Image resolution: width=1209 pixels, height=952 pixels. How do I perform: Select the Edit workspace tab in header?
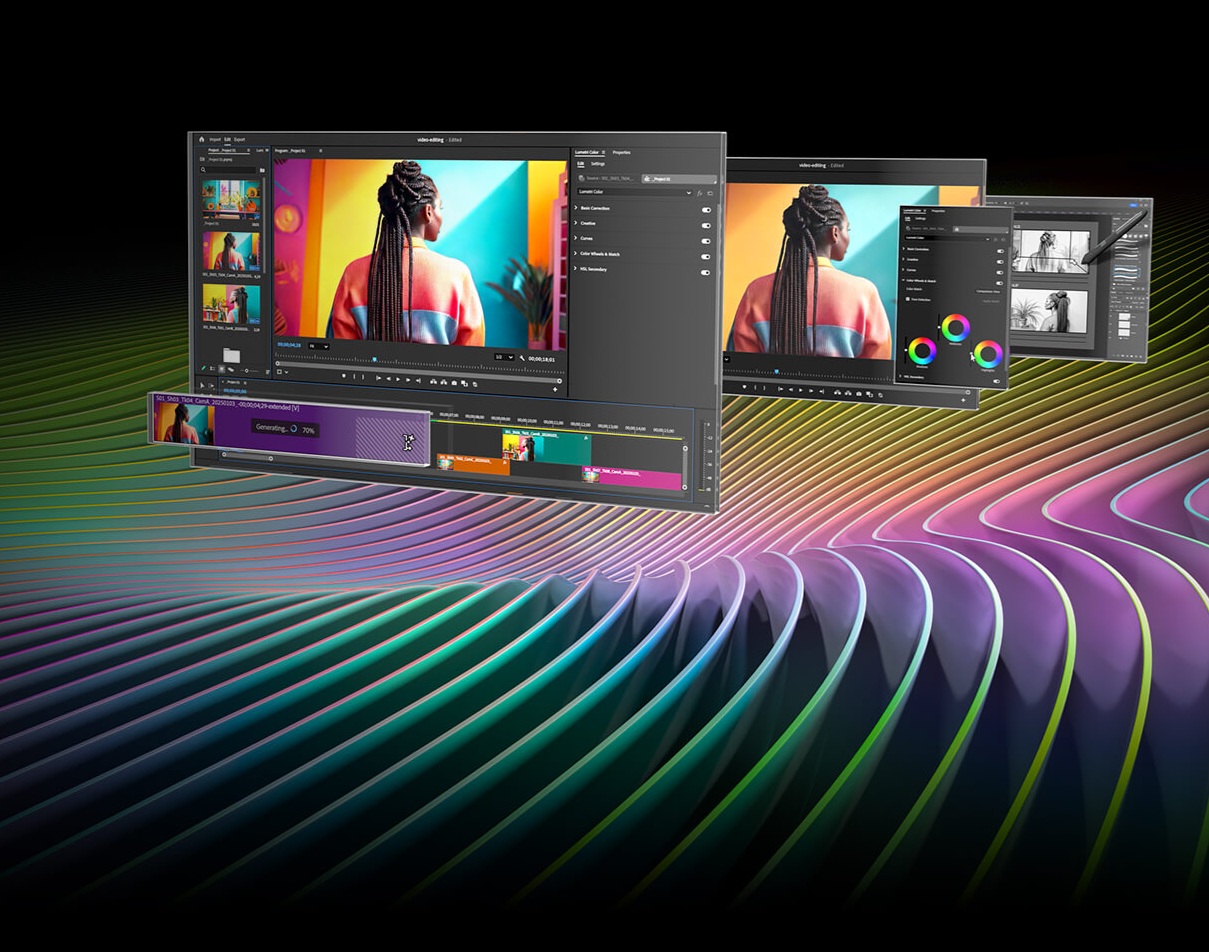pyautogui.click(x=227, y=139)
